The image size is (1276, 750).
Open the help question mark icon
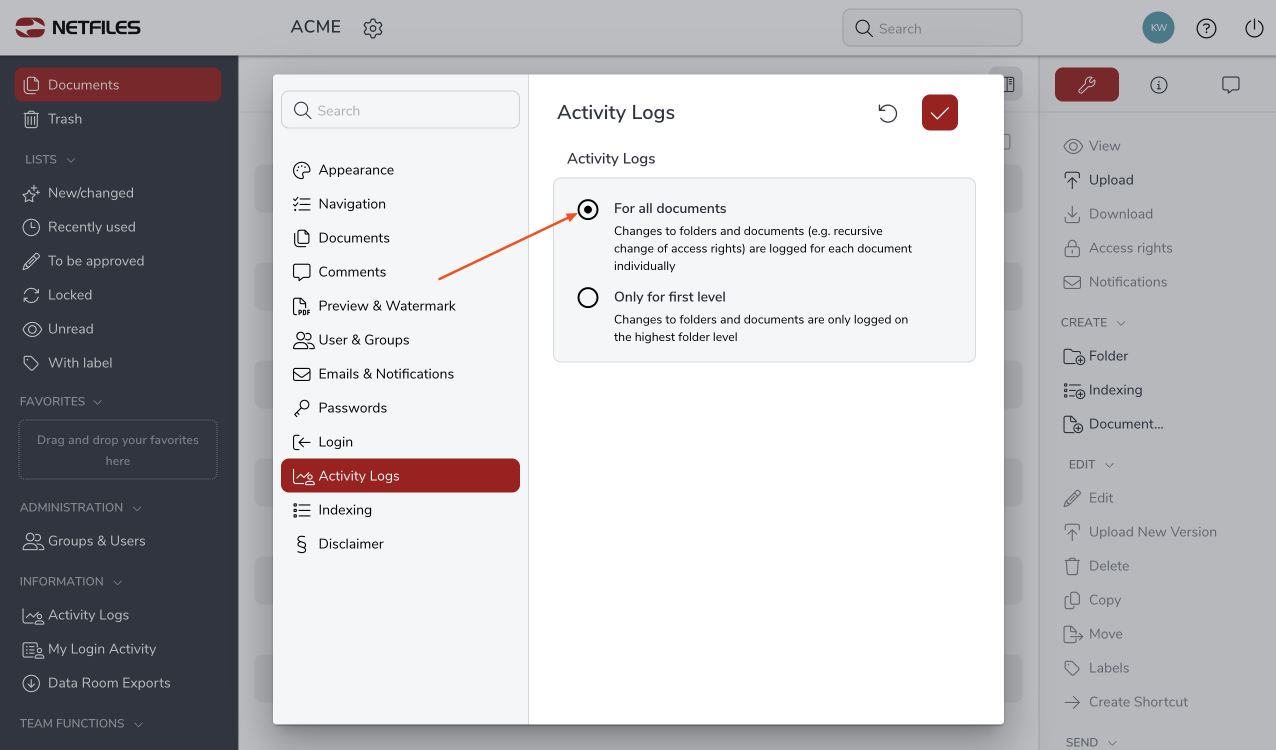point(1206,28)
